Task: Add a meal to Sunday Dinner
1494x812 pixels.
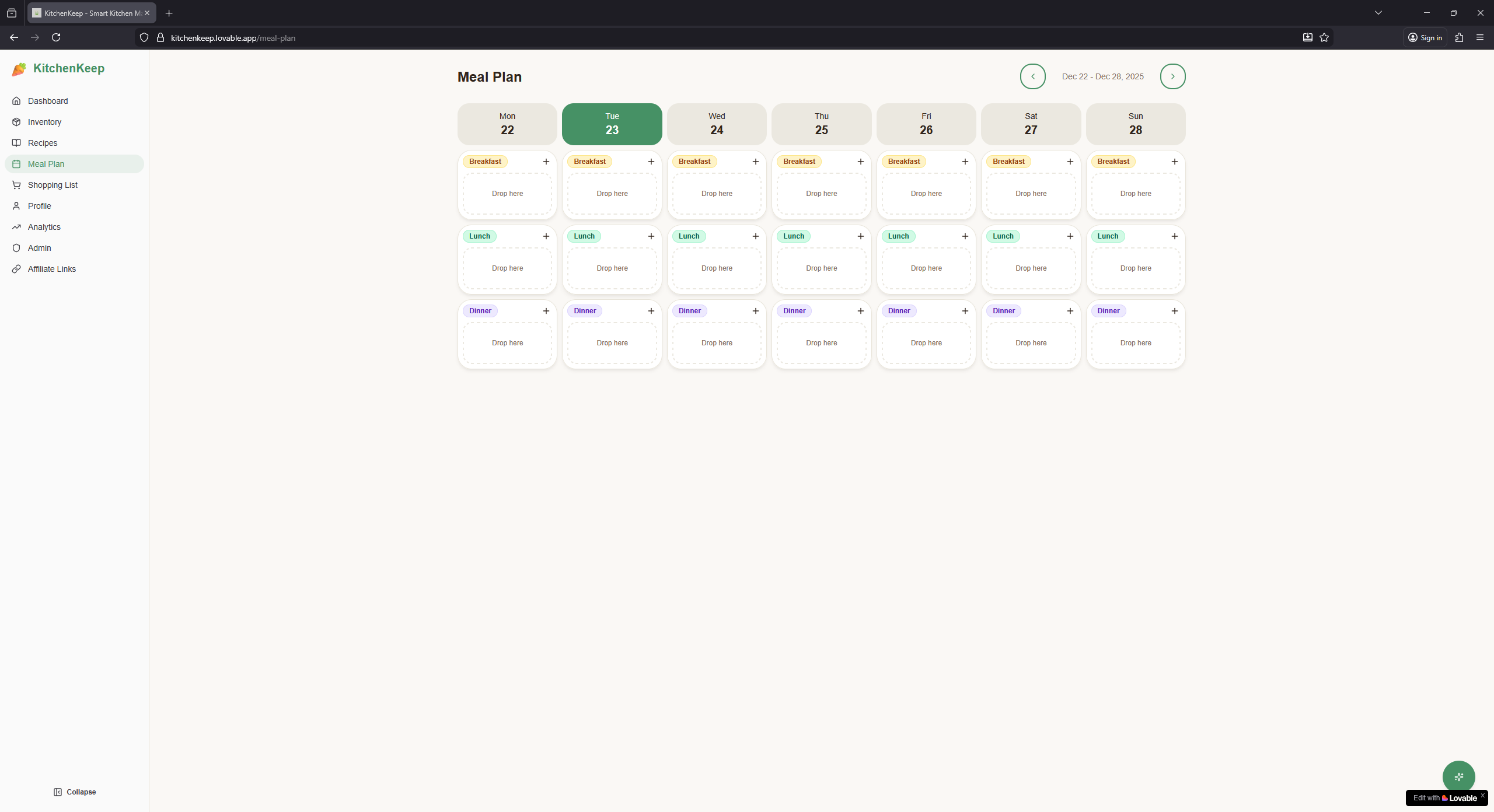Action: (1175, 311)
